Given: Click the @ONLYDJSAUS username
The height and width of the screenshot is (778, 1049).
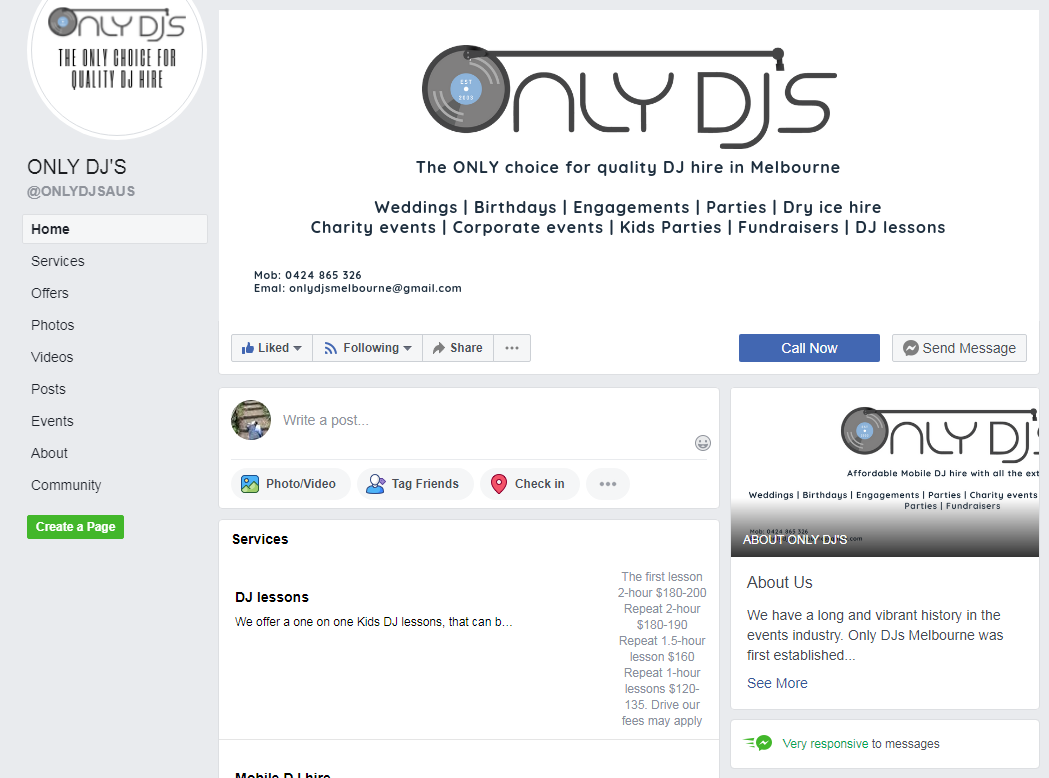Looking at the screenshot, I should (x=80, y=191).
